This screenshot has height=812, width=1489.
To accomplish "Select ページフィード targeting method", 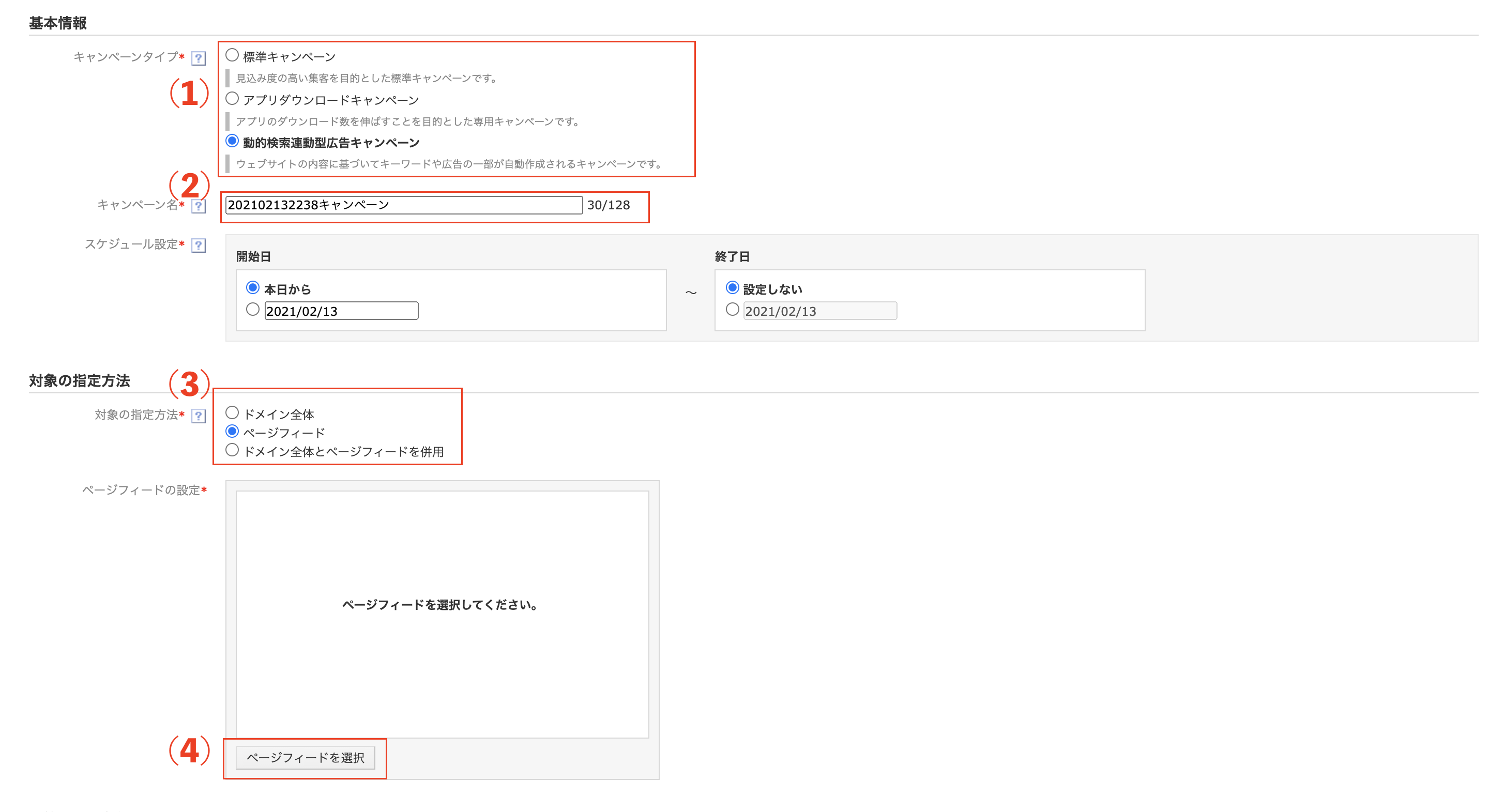I will (232, 432).
